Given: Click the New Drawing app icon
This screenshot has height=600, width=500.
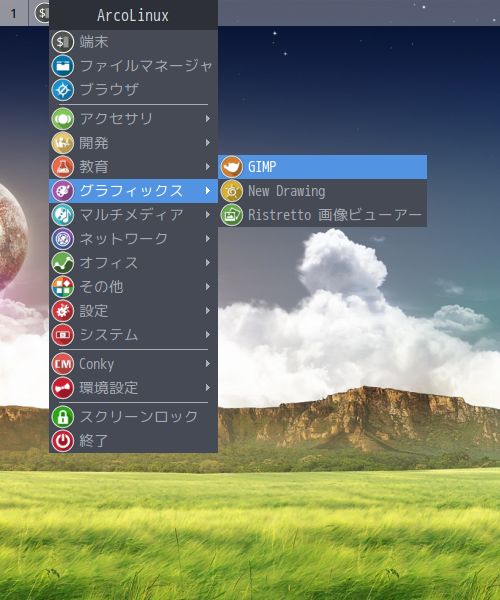Looking at the screenshot, I should pyautogui.click(x=231, y=191).
